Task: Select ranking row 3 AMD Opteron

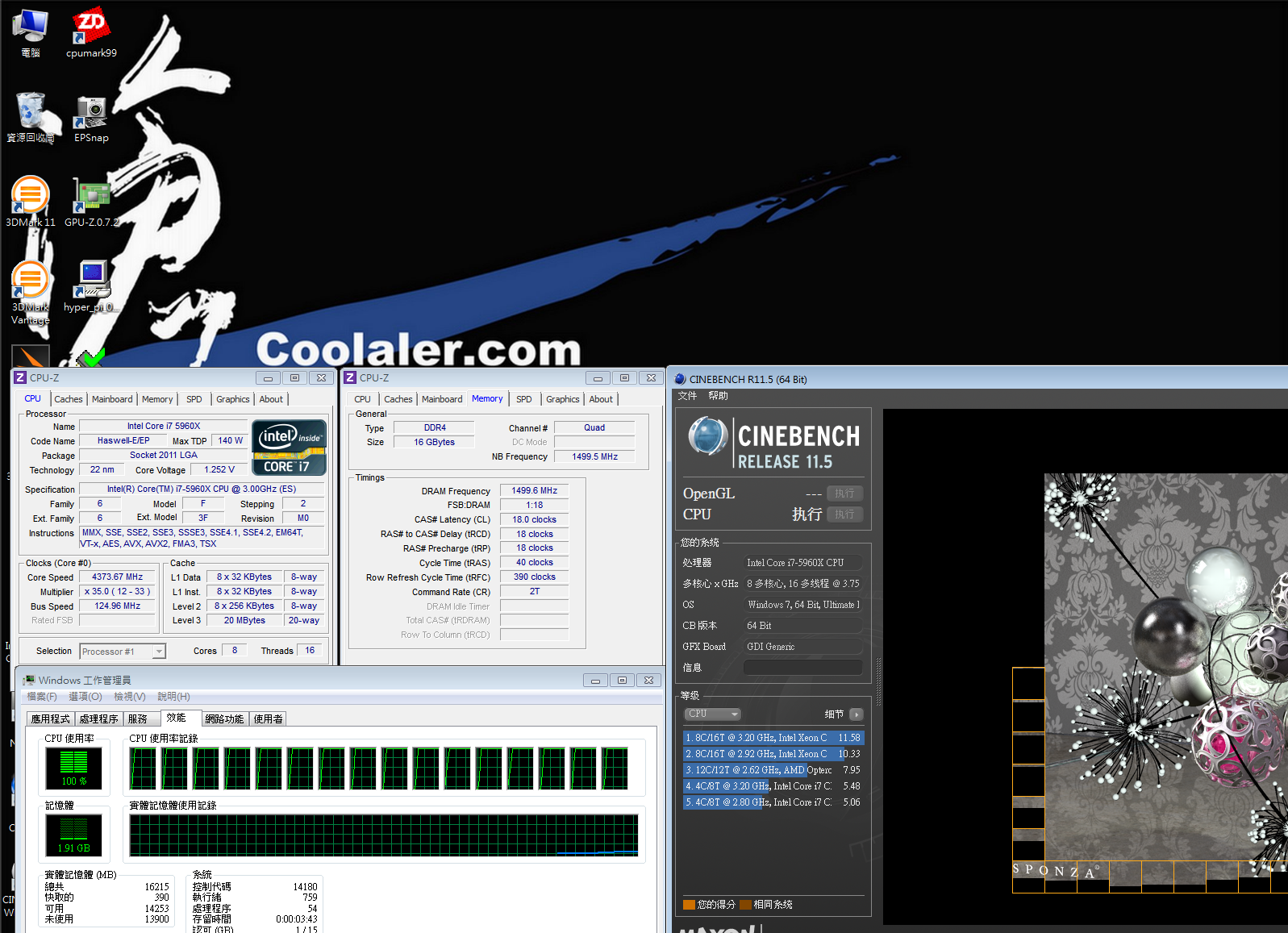Action: 773,770
